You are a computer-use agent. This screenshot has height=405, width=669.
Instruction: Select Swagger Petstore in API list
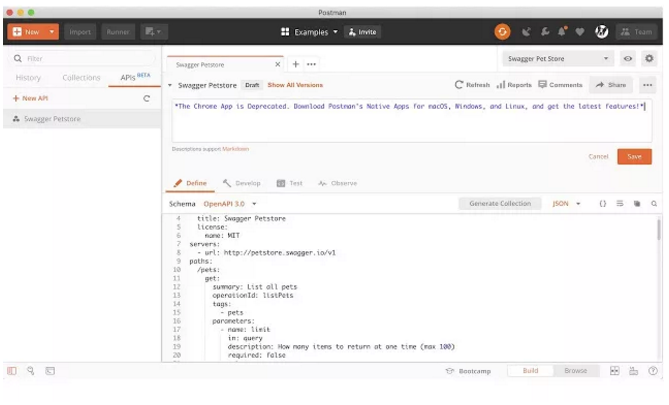(x=82, y=119)
